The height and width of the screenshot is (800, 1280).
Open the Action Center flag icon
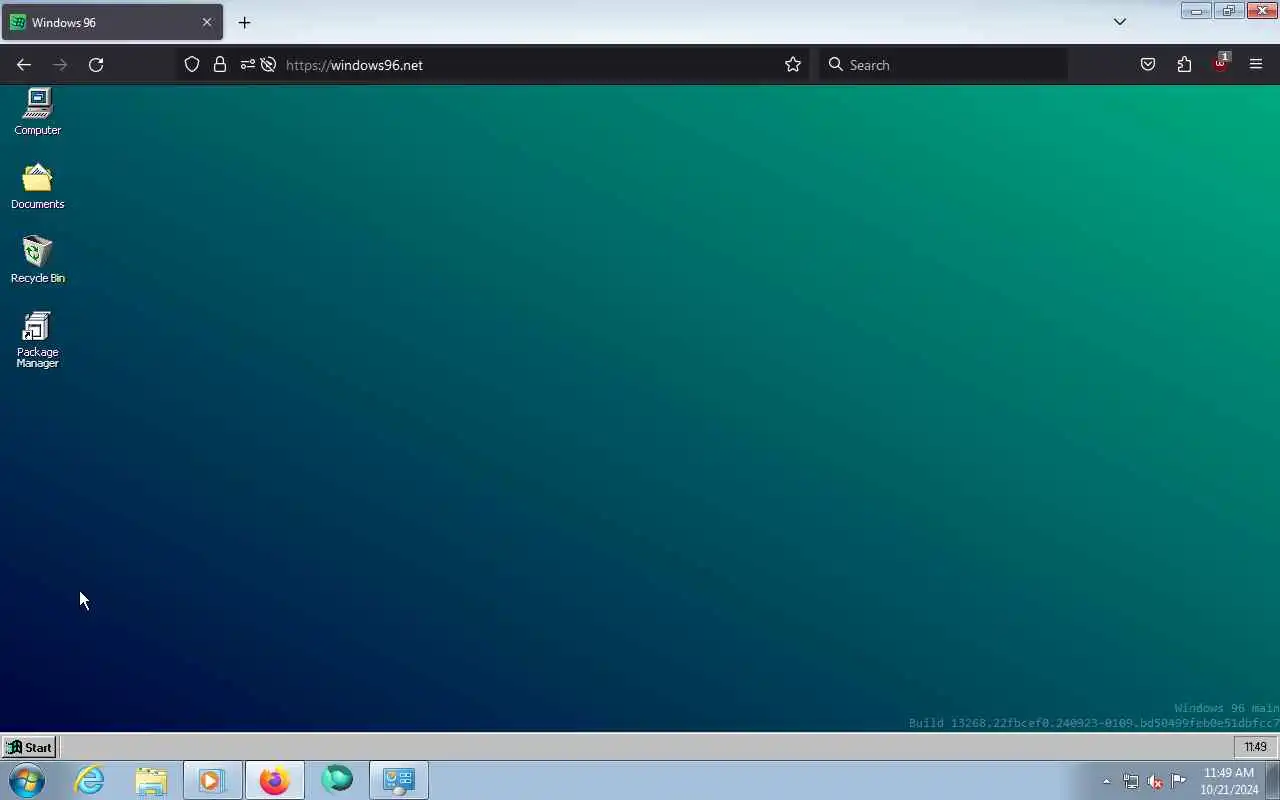click(1179, 781)
